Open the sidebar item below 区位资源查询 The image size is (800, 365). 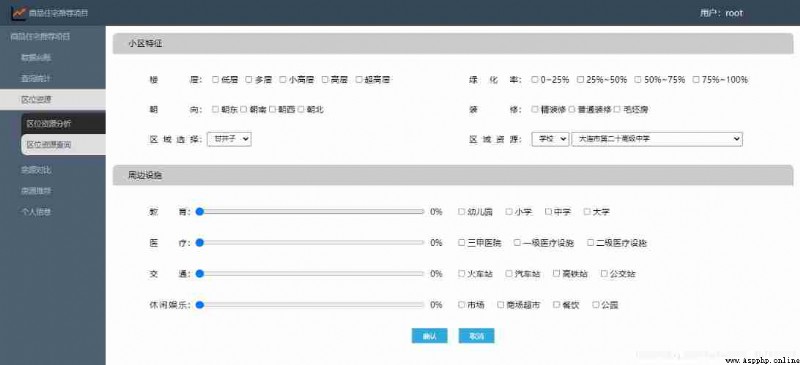[x=53, y=169]
